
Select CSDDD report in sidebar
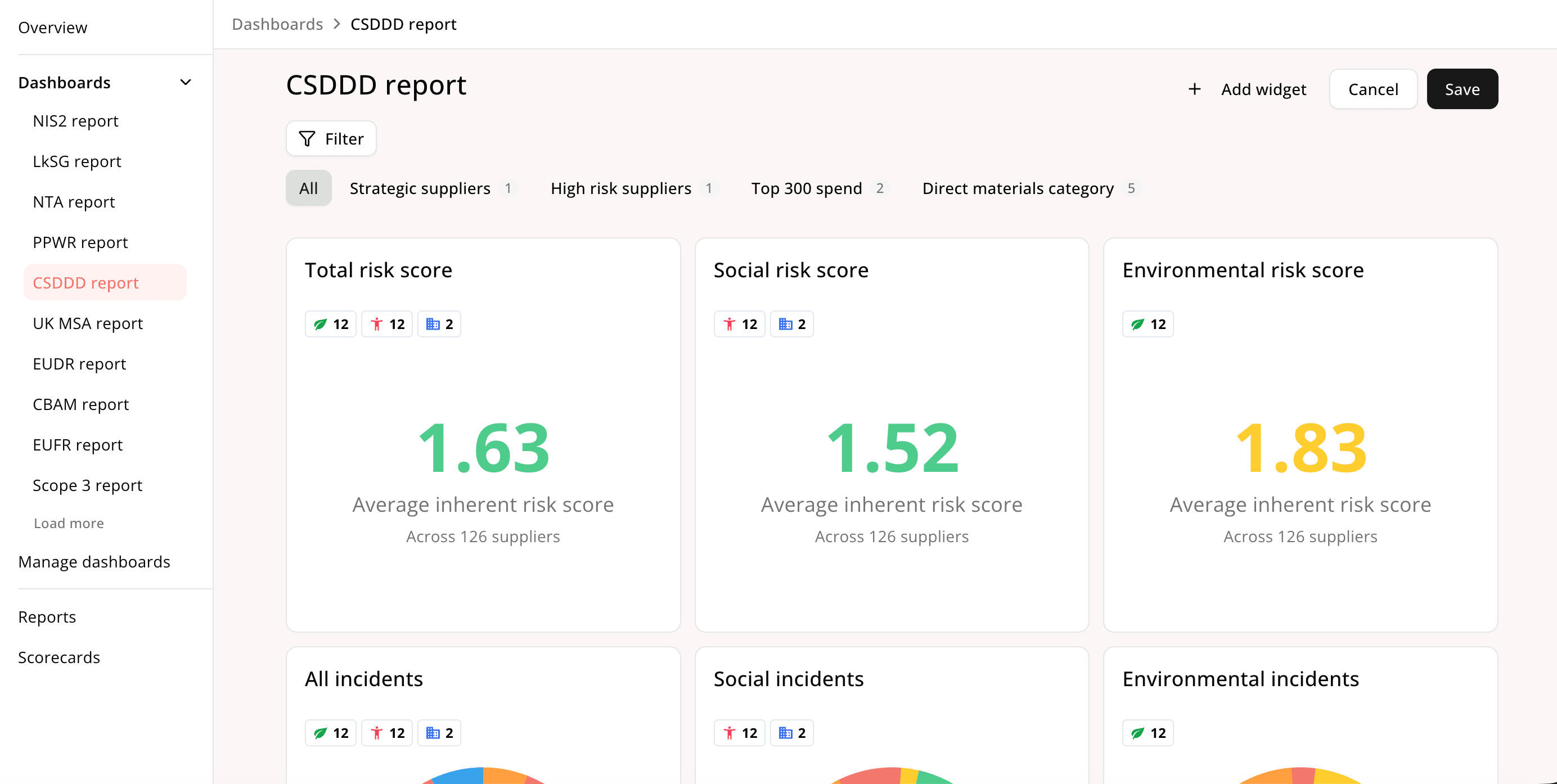105,283
